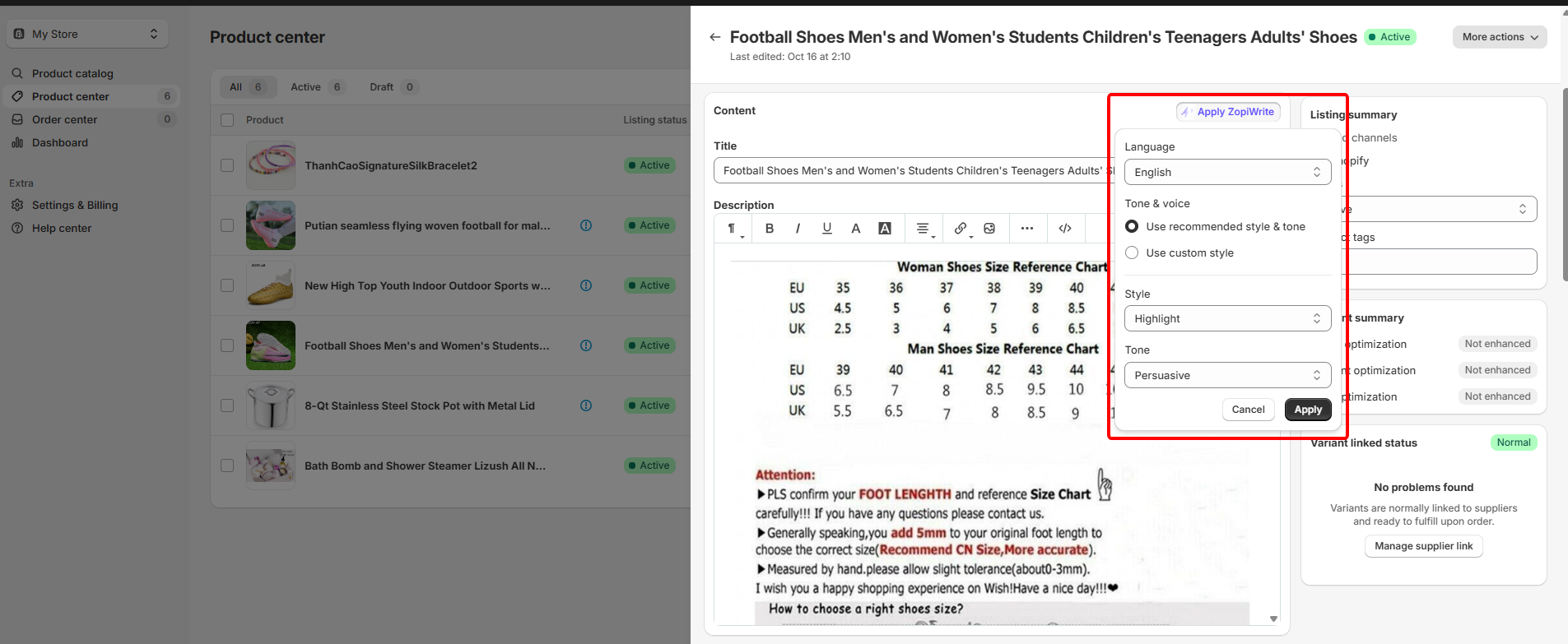Expand the Style dropdown showing Highlight
The image size is (1568, 644).
(1226, 318)
